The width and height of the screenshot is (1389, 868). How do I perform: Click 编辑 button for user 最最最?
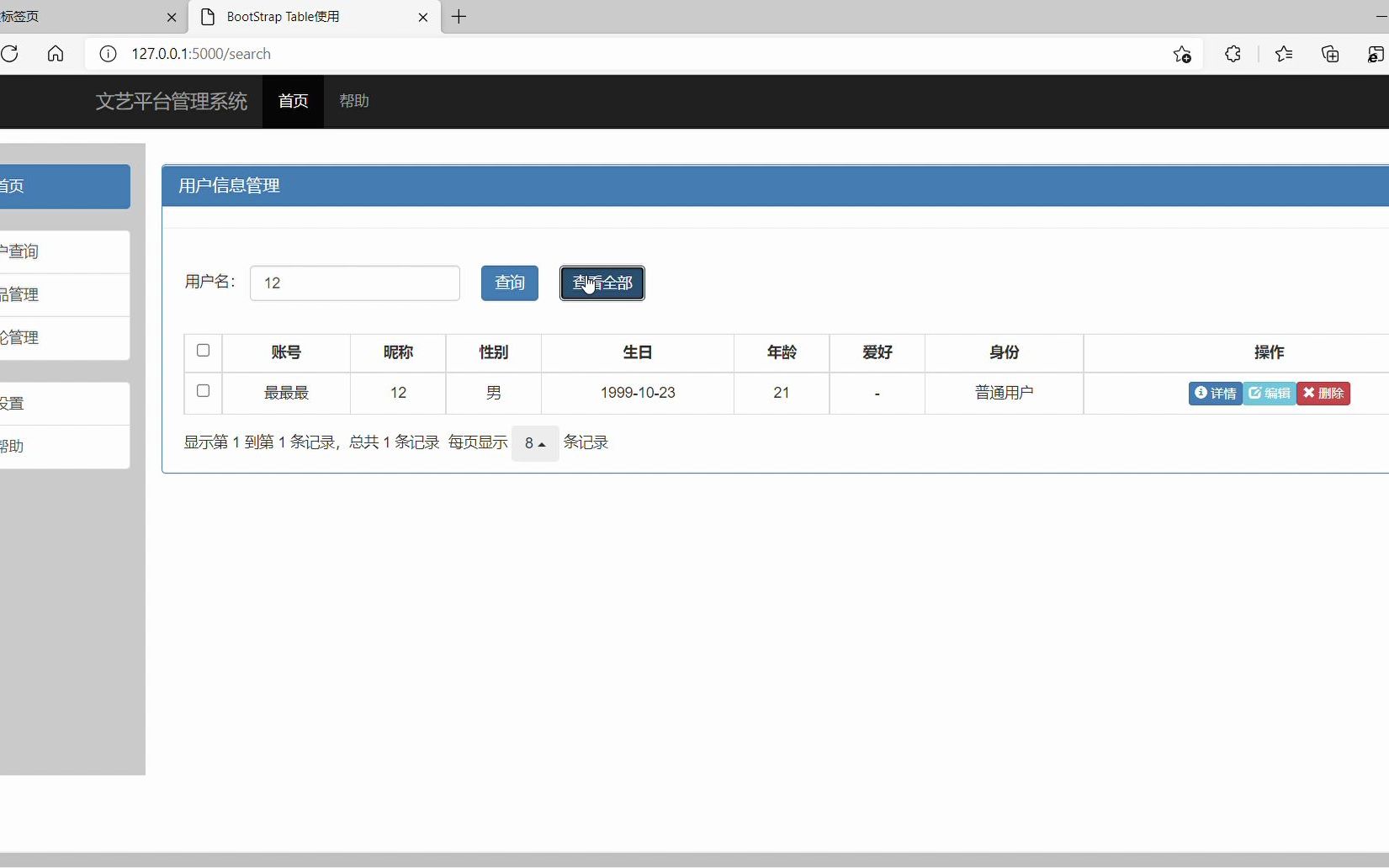(x=1270, y=393)
